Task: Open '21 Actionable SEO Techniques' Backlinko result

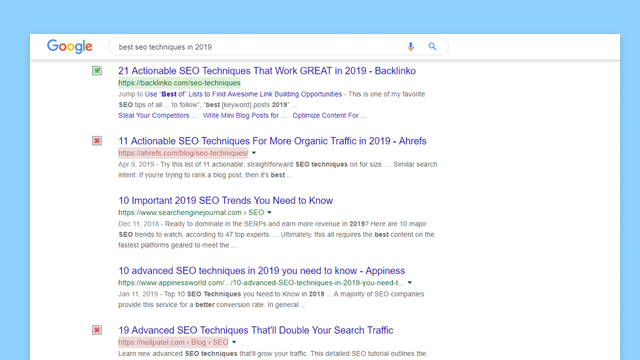Action: click(x=267, y=71)
